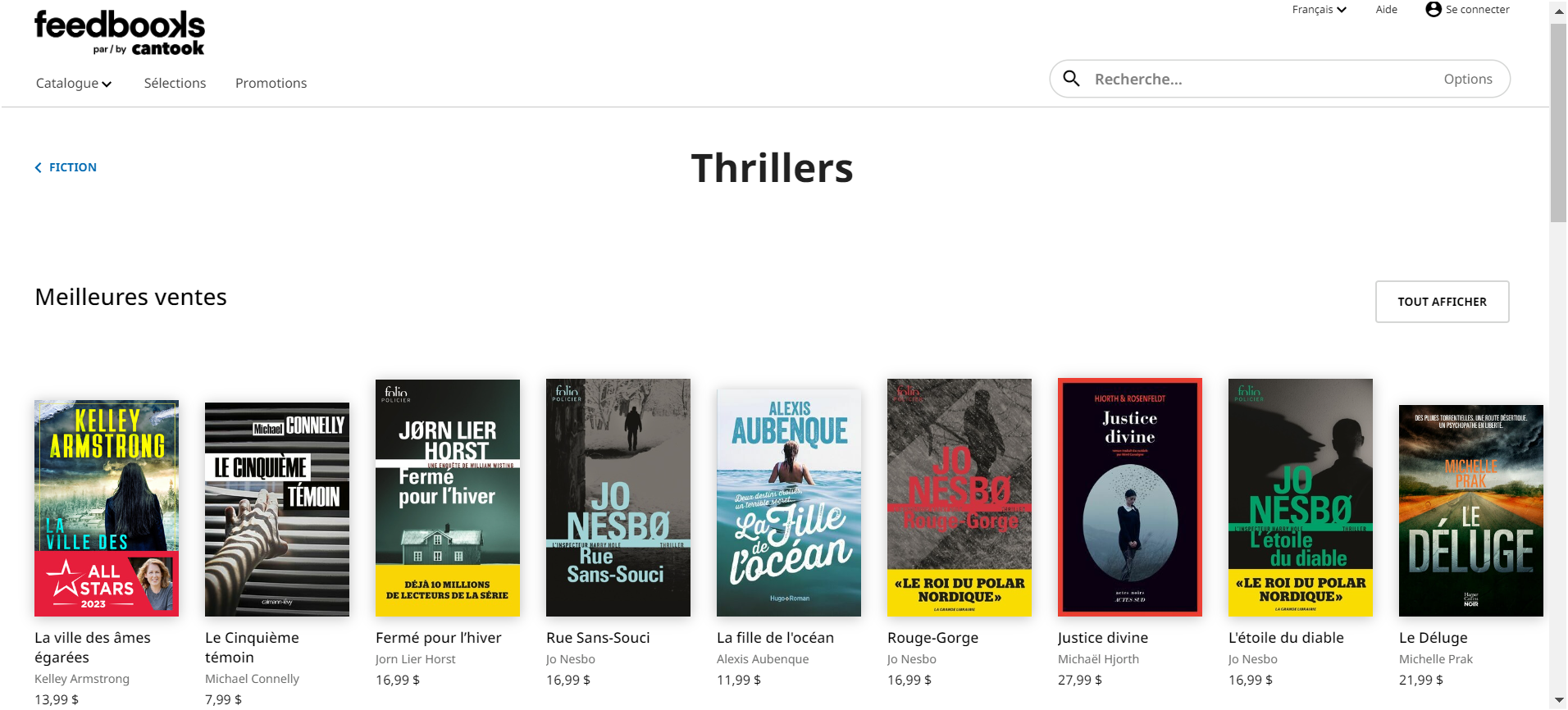
Task: Click the vertical scrollbar thumb
Action: coord(1558,123)
